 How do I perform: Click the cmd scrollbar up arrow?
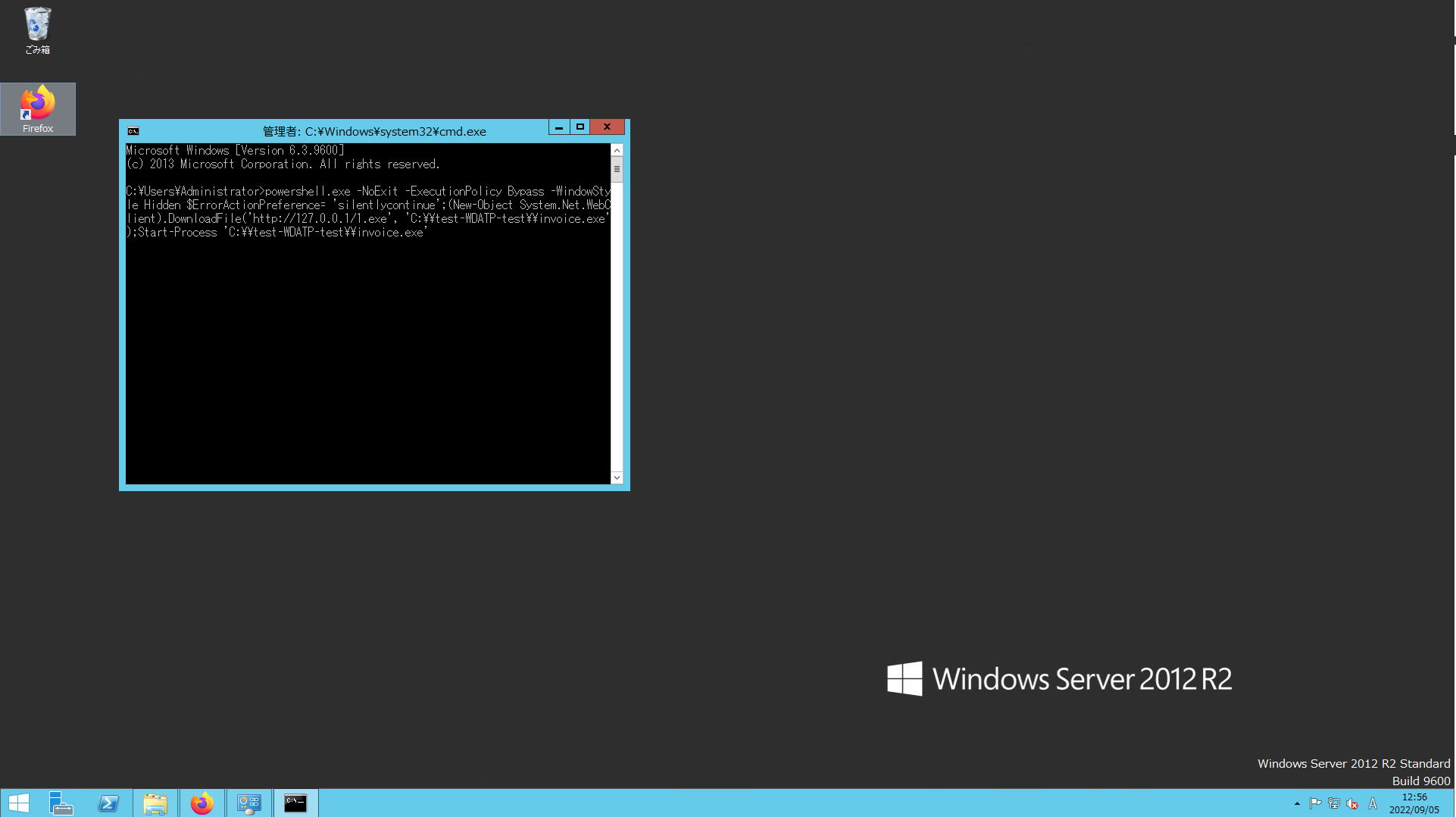coord(617,150)
